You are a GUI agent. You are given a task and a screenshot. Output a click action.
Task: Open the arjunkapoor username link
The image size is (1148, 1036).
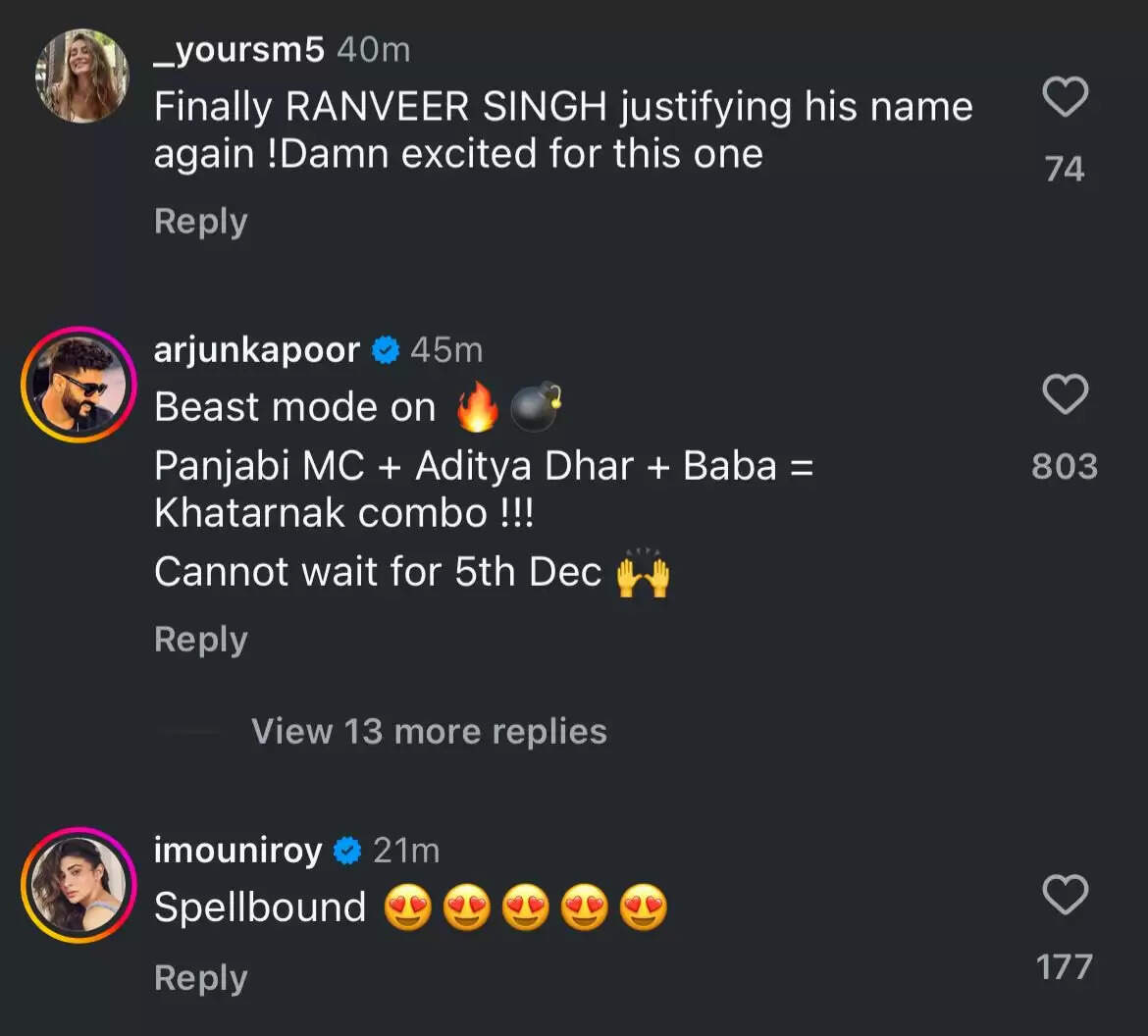pyautogui.click(x=257, y=350)
